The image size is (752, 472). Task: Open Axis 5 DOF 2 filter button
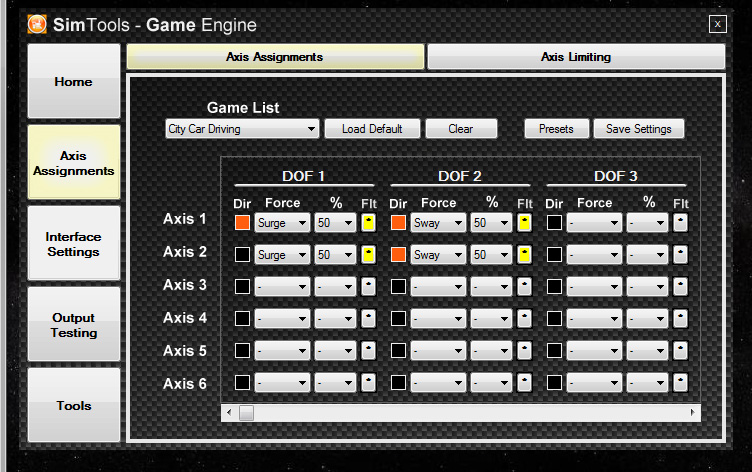[x=524, y=351]
